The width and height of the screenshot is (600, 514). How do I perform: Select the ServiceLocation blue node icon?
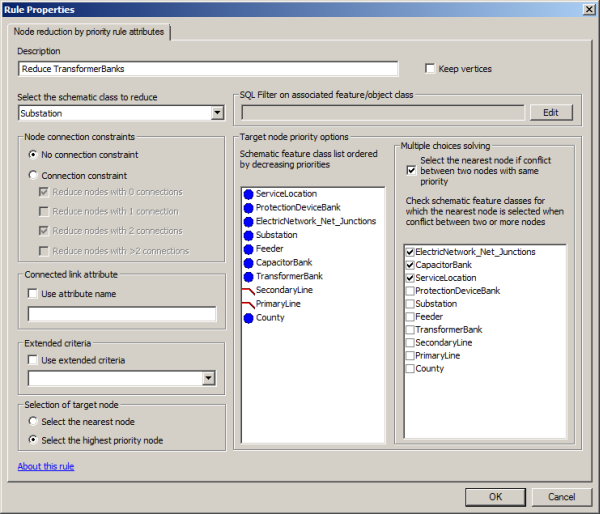point(248,193)
